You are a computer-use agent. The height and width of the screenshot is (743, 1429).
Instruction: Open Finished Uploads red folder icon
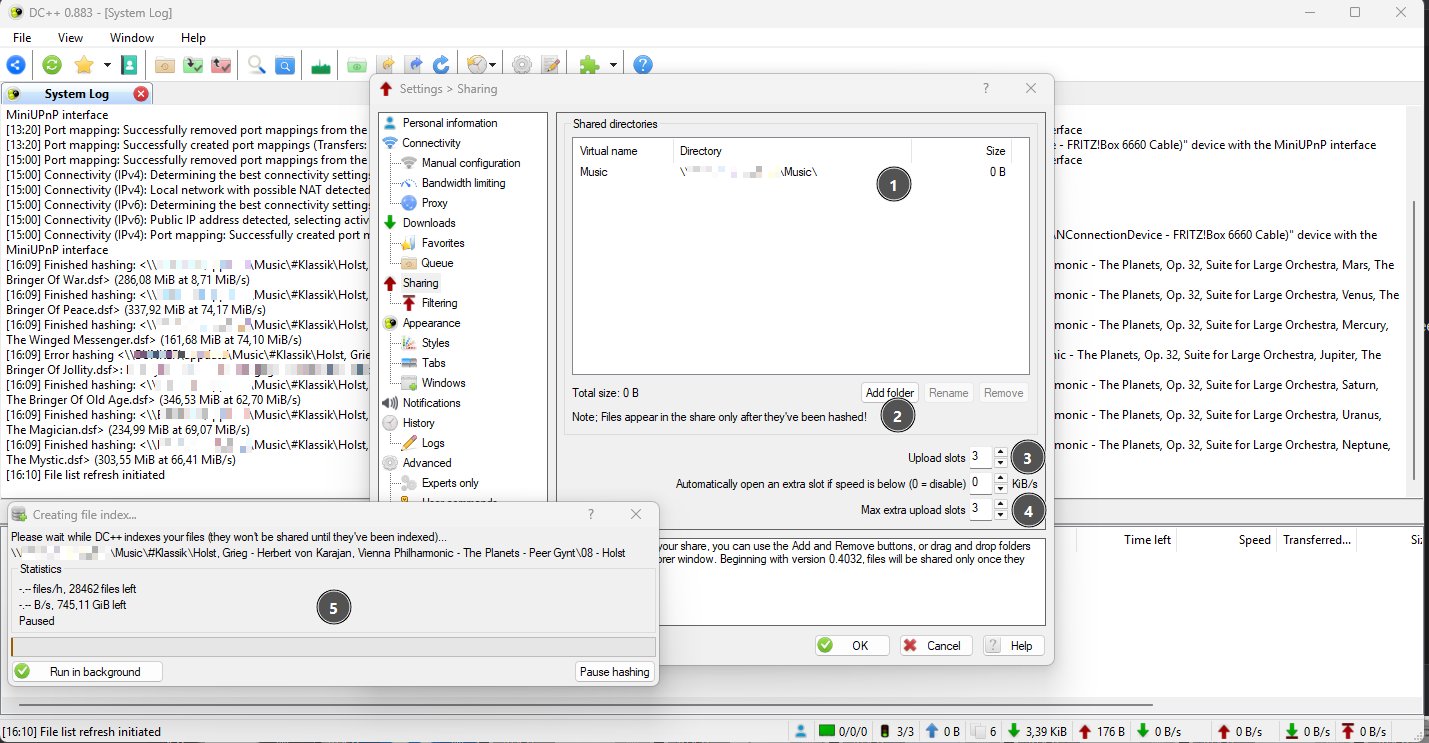pos(221,65)
